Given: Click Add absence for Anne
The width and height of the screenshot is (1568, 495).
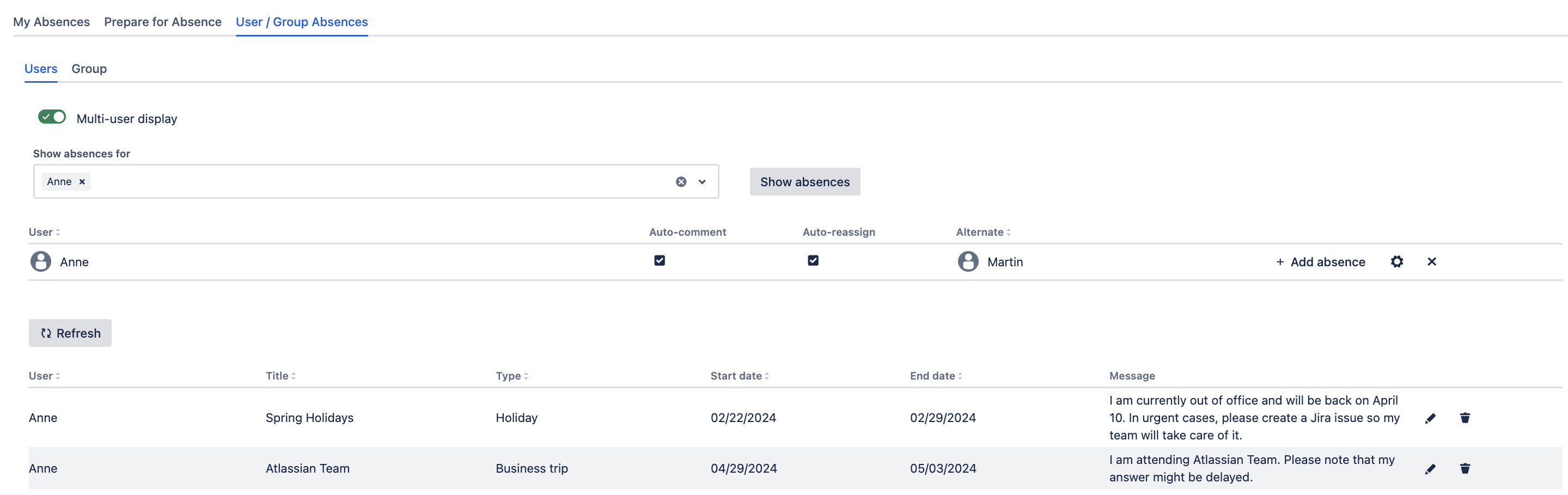Looking at the screenshot, I should click(x=1320, y=262).
